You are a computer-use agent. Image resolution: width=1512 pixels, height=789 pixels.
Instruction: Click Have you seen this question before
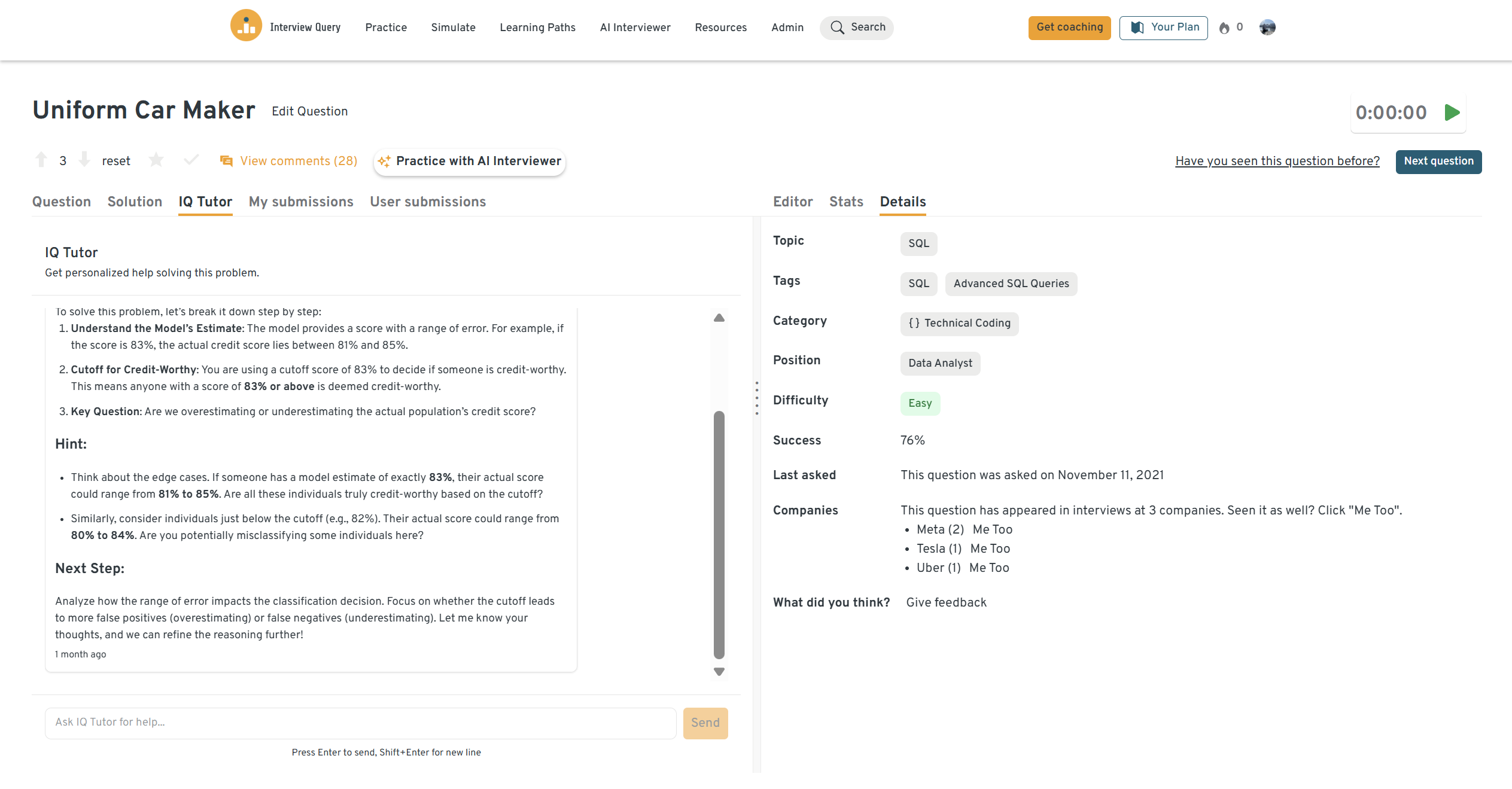pos(1277,161)
